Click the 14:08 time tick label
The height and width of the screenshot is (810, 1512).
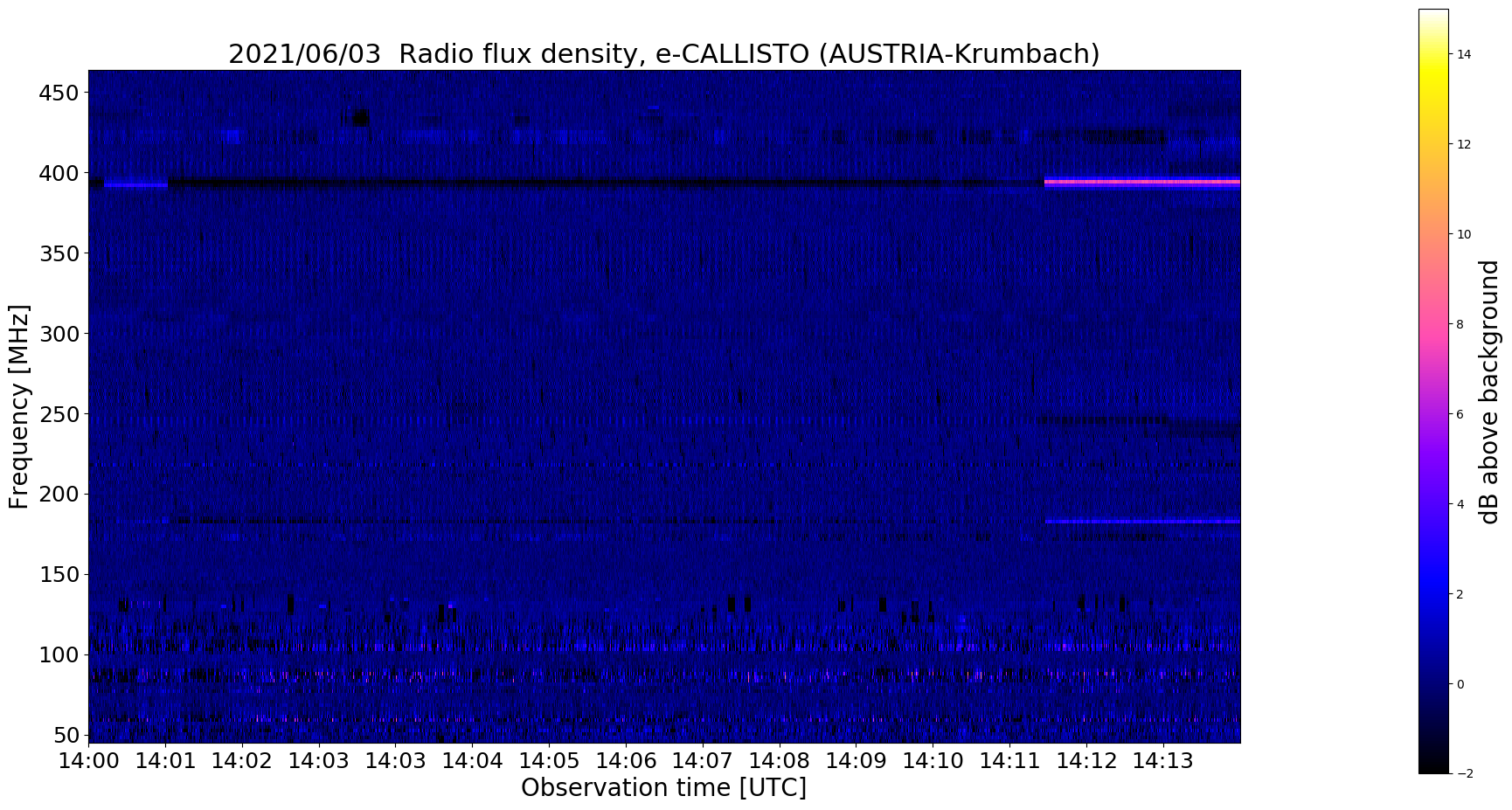(779, 760)
